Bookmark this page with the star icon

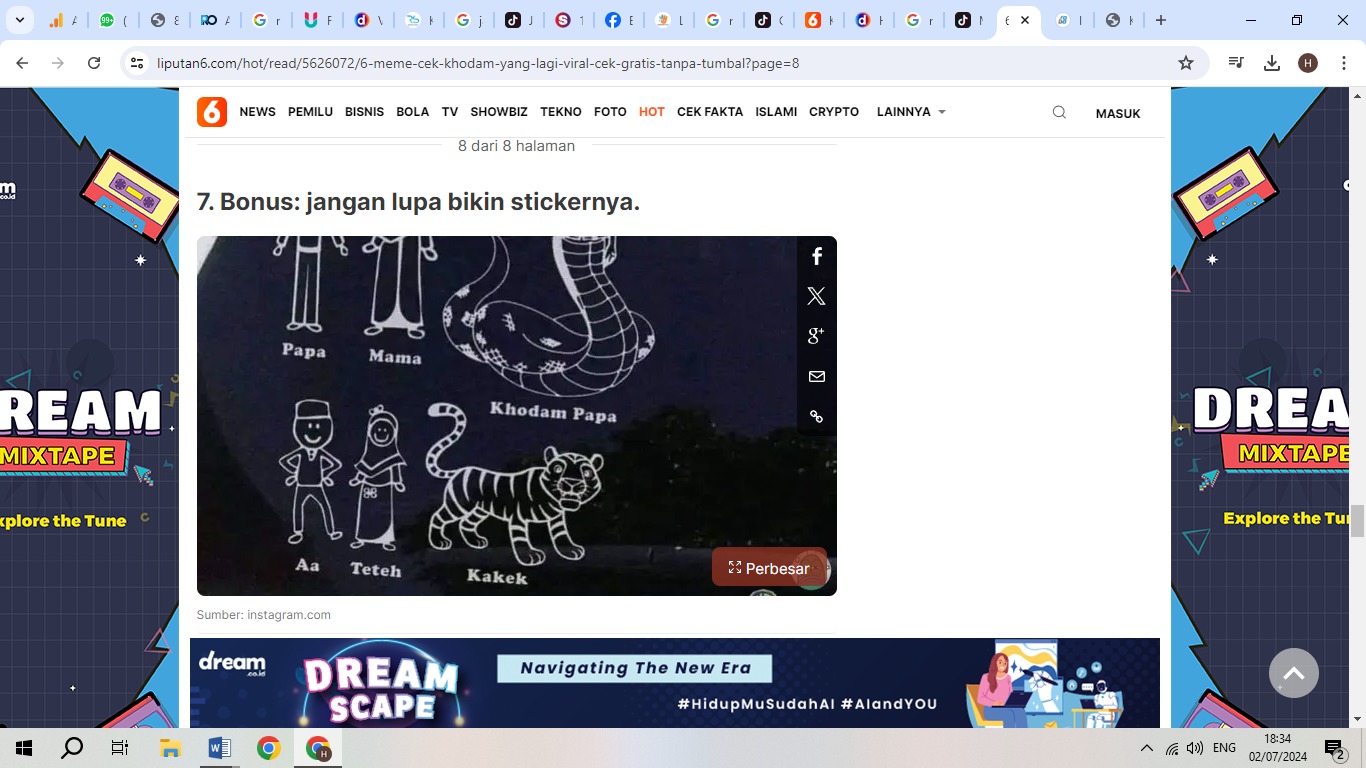point(1185,62)
